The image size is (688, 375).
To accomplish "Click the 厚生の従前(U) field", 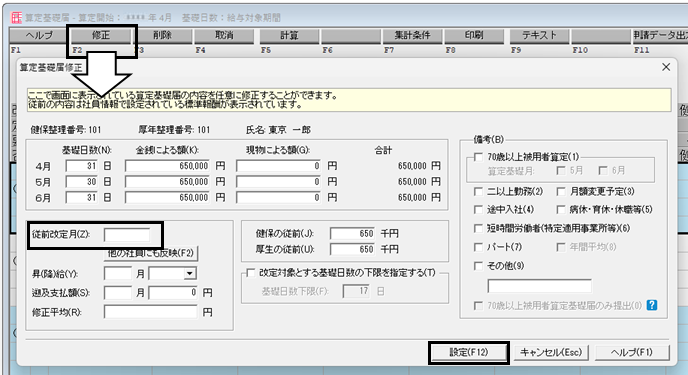I will (352, 250).
